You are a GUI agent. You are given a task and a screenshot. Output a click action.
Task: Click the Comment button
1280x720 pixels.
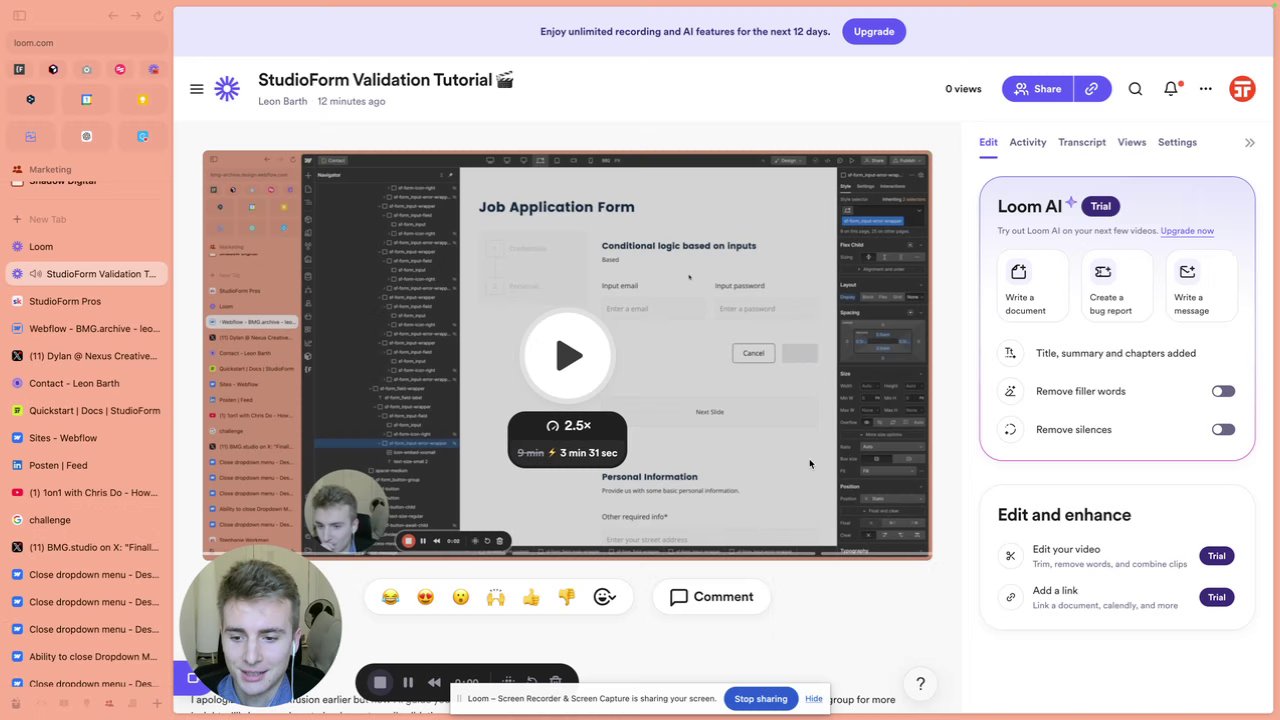click(x=711, y=597)
